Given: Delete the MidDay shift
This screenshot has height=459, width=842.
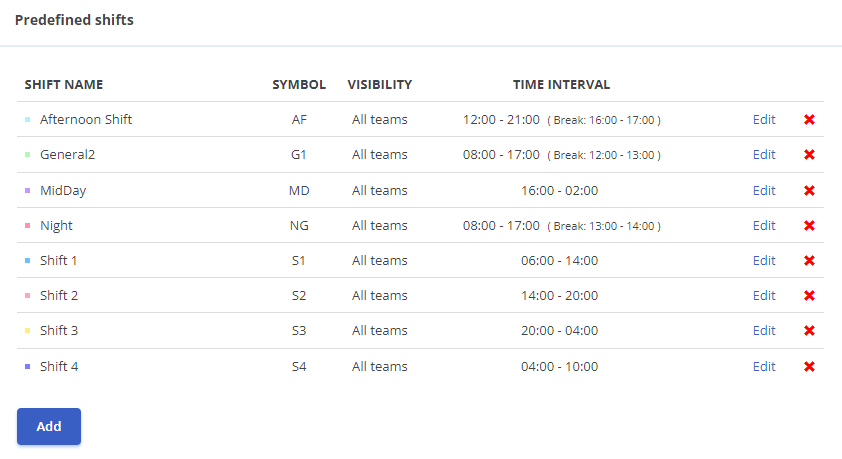Looking at the screenshot, I should tap(809, 190).
